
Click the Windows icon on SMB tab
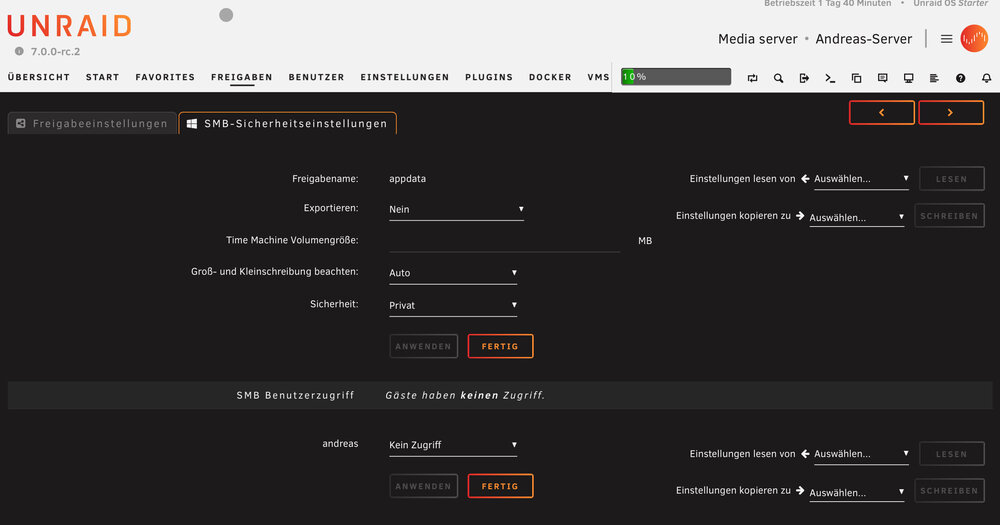(192, 123)
